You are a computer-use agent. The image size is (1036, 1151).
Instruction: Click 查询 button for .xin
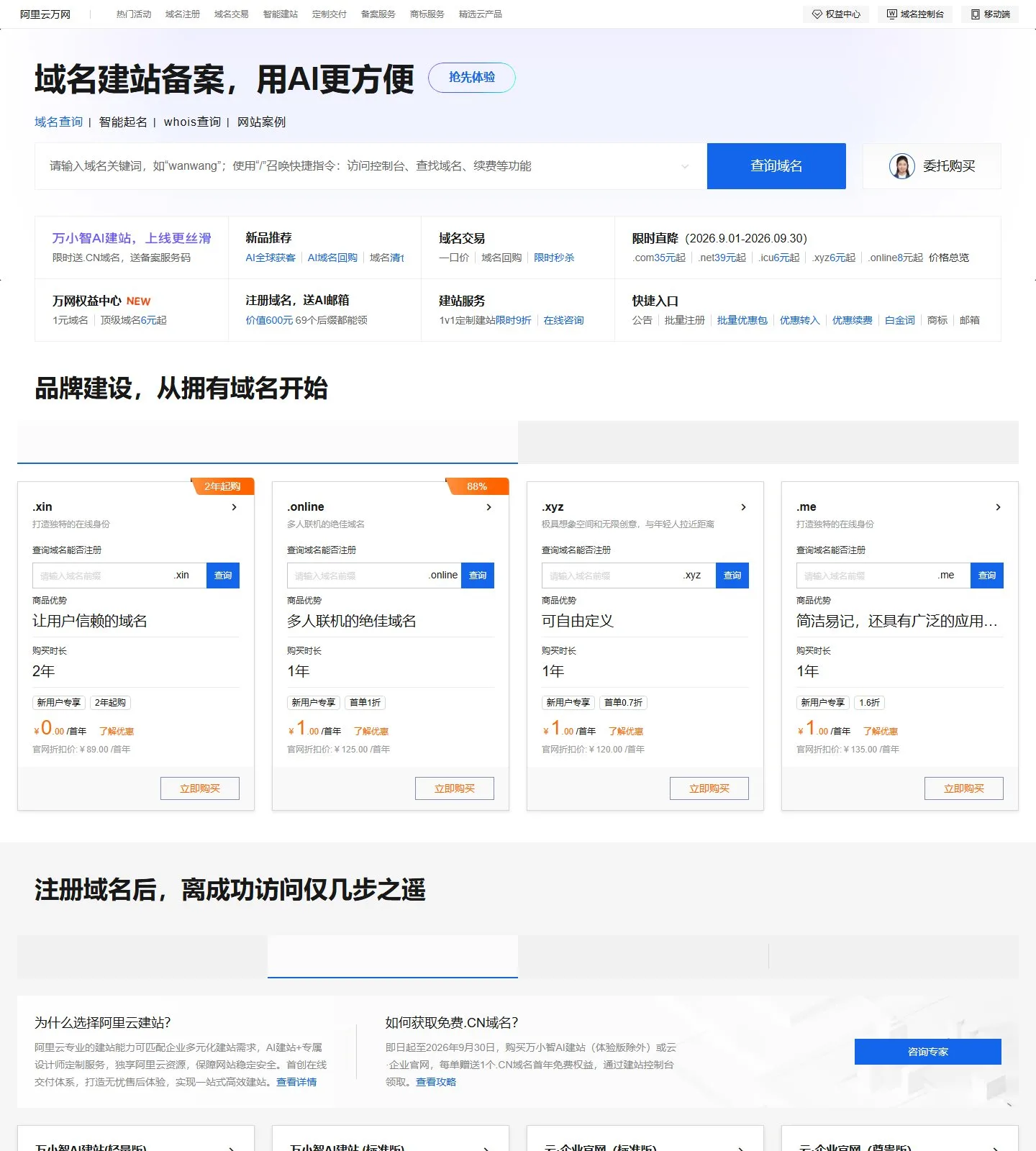tap(223, 575)
